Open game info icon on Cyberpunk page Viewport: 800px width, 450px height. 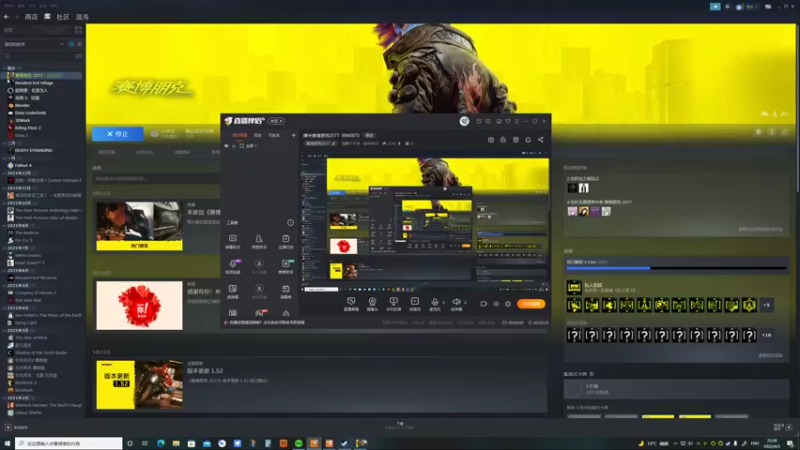pos(771,132)
